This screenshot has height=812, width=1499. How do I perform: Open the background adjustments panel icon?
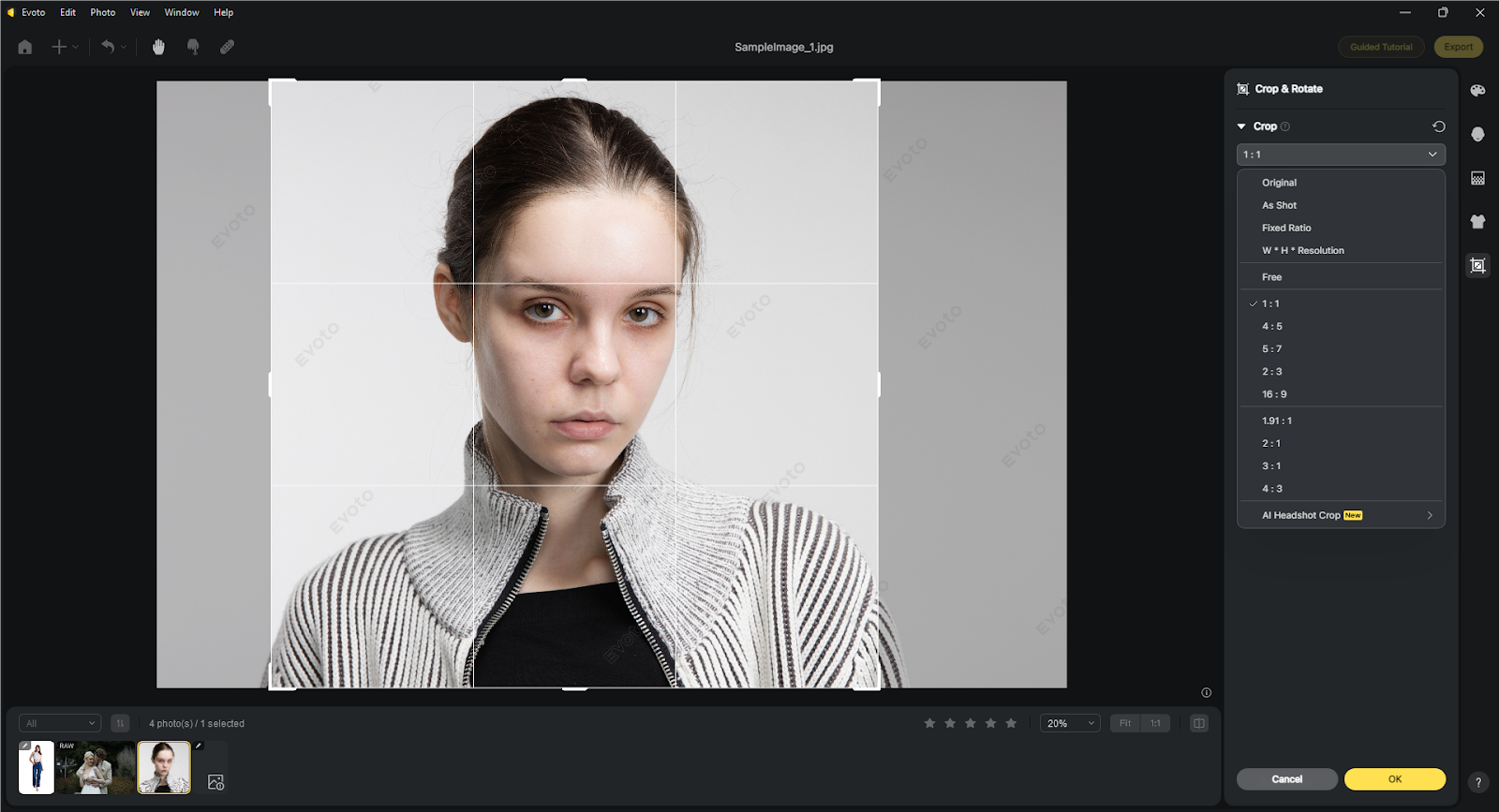pyautogui.click(x=1477, y=178)
